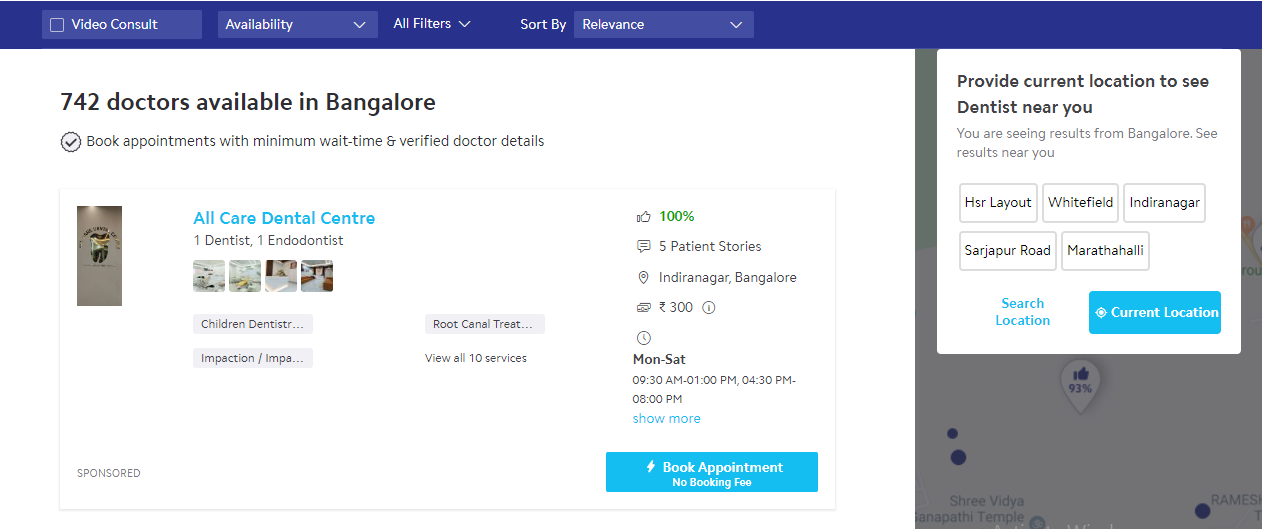Select the Hsr Layout location chip
1262x529 pixels.
998,202
